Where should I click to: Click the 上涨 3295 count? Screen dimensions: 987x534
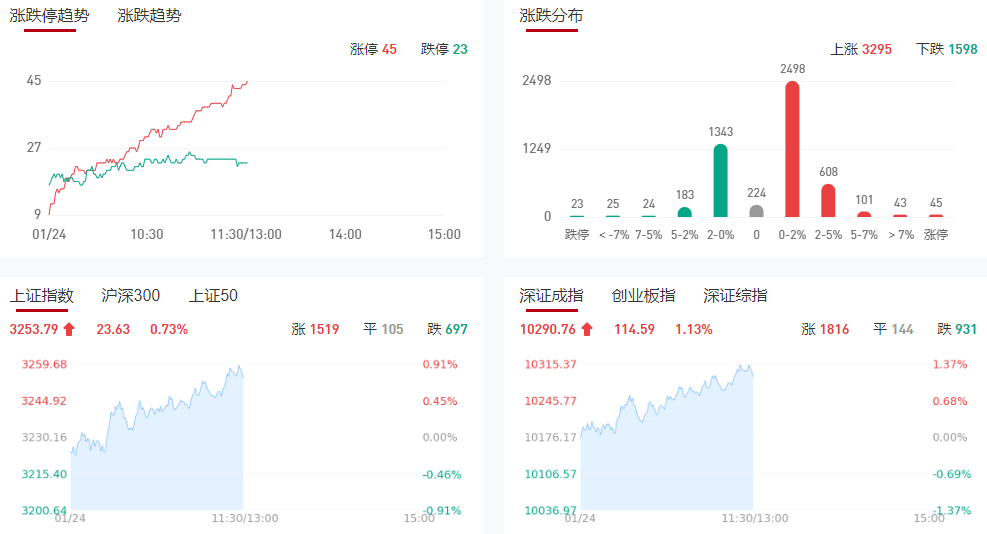[861, 49]
